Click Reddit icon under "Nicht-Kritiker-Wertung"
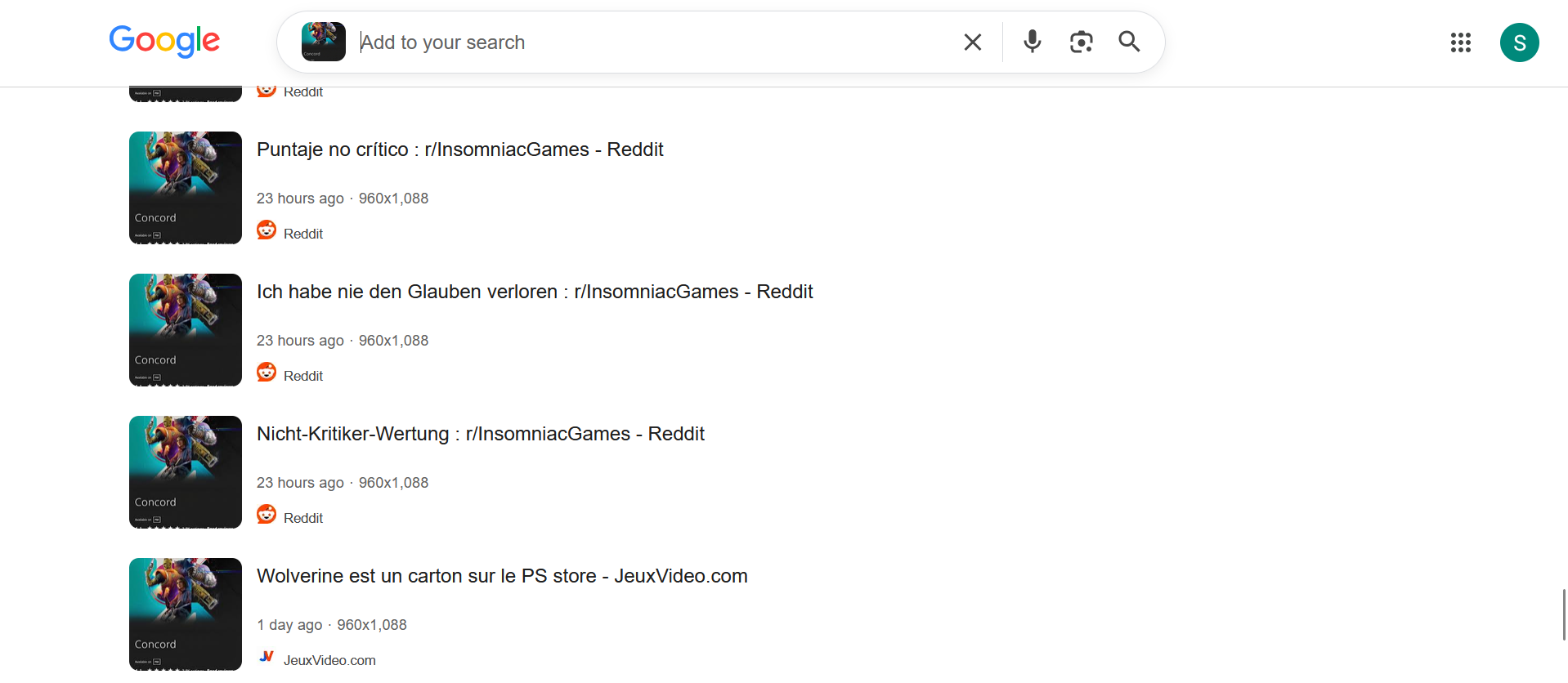The height and width of the screenshot is (683, 1568). (x=267, y=515)
